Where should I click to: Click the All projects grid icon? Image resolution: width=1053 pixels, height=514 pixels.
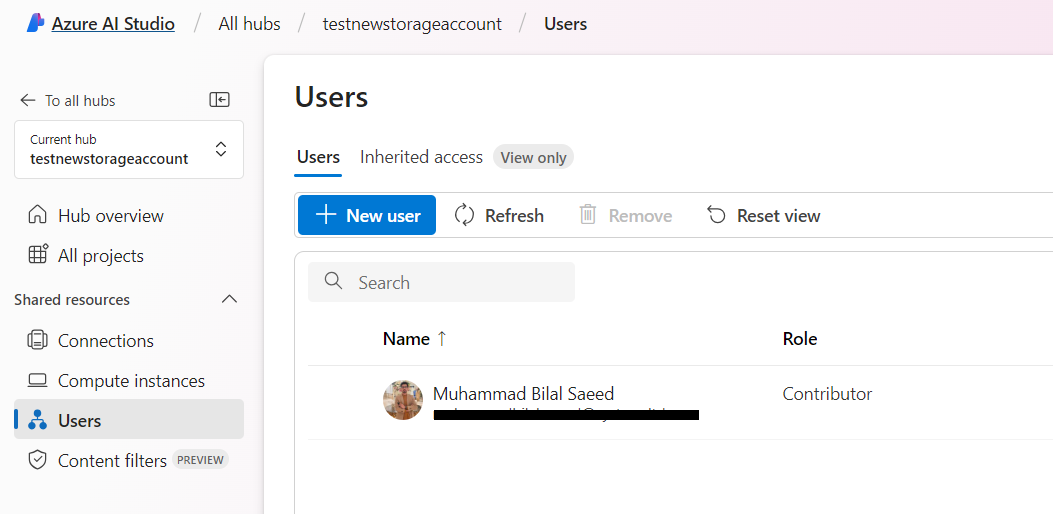38,255
